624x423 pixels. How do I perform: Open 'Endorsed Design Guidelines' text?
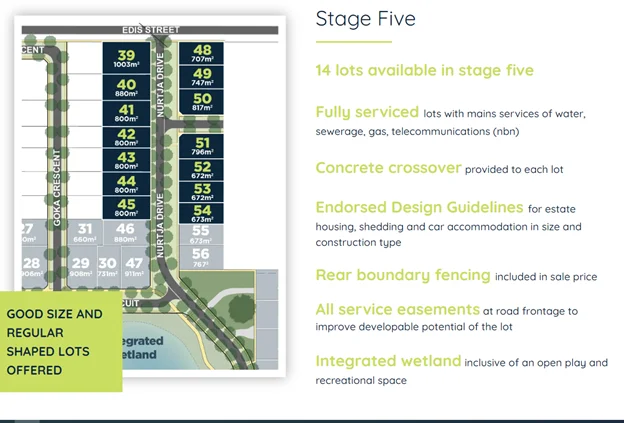(419, 208)
